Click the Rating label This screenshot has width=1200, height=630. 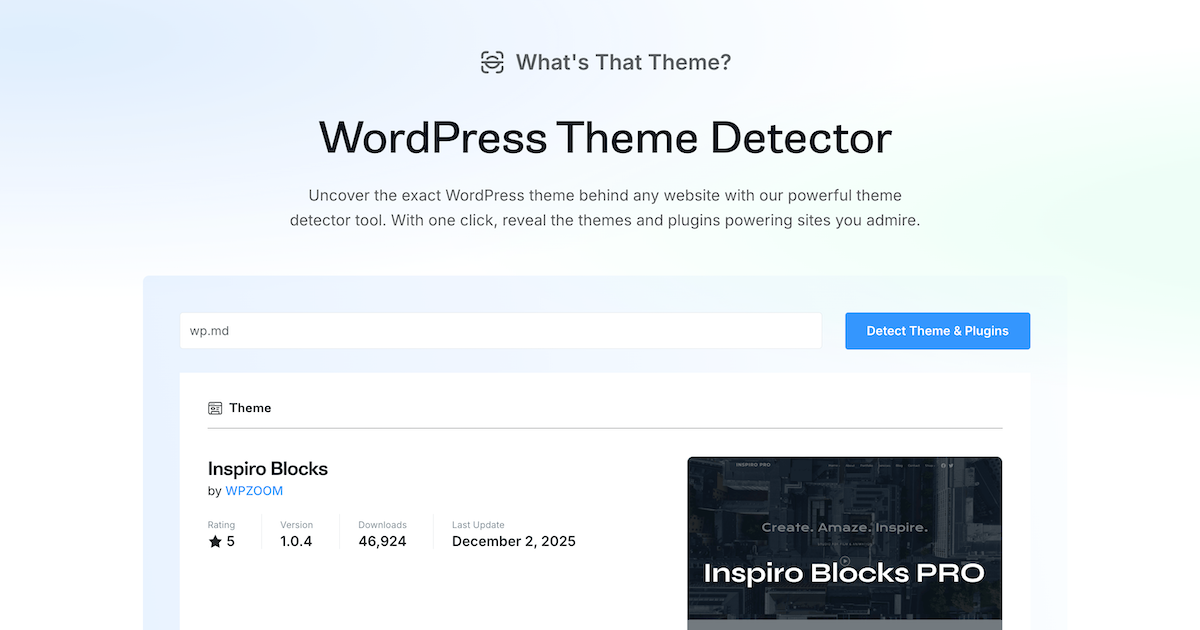click(221, 525)
